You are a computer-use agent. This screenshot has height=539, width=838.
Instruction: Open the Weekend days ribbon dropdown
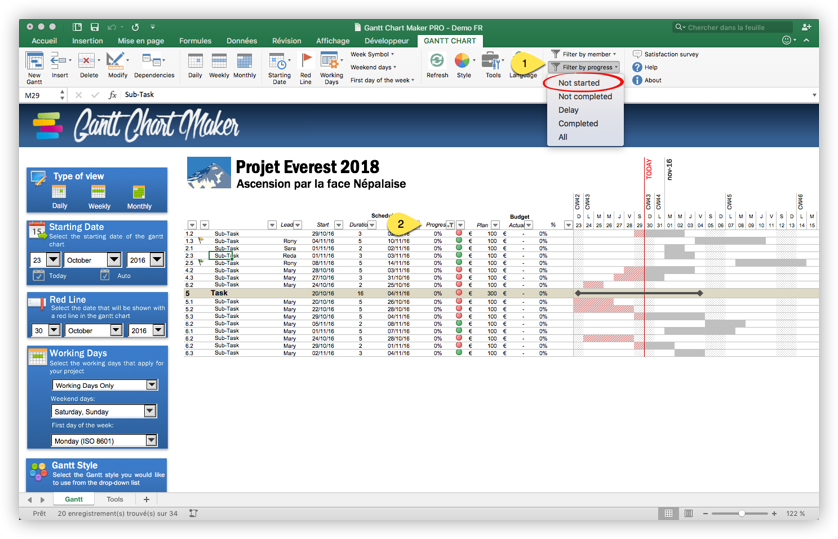pos(373,67)
